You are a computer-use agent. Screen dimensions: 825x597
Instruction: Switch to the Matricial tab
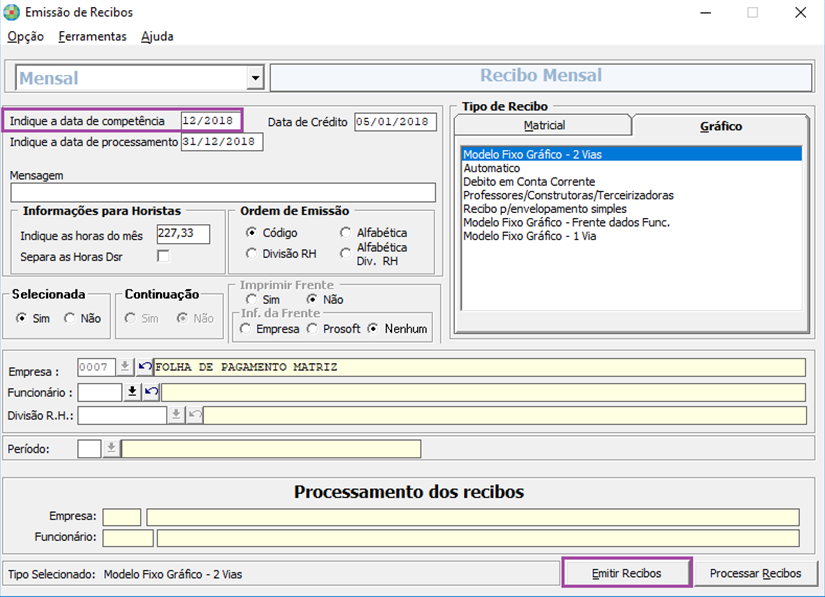tap(544, 125)
